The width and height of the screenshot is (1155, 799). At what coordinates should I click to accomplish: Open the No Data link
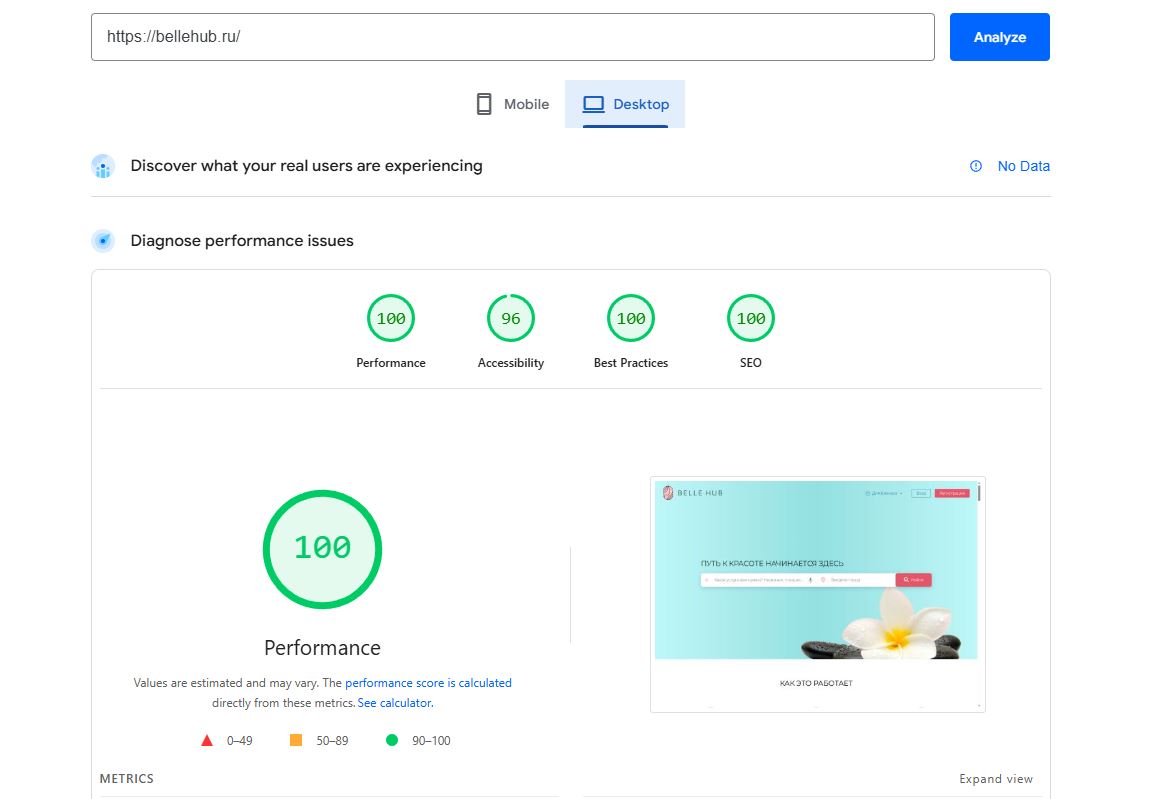point(1023,166)
